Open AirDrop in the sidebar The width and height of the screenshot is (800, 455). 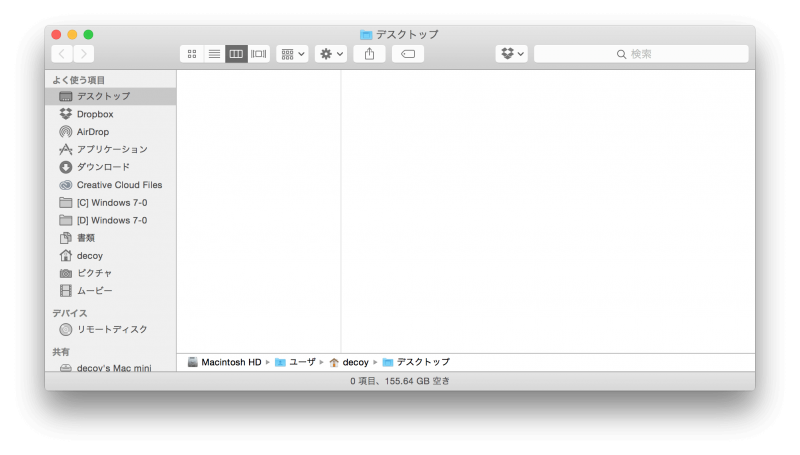[x=110, y=132]
